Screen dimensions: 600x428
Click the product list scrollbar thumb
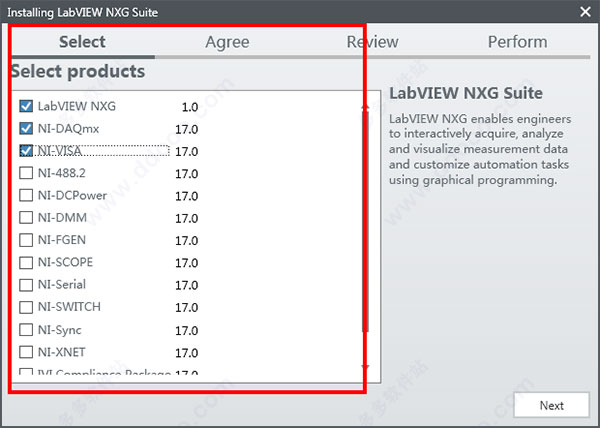click(x=365, y=222)
